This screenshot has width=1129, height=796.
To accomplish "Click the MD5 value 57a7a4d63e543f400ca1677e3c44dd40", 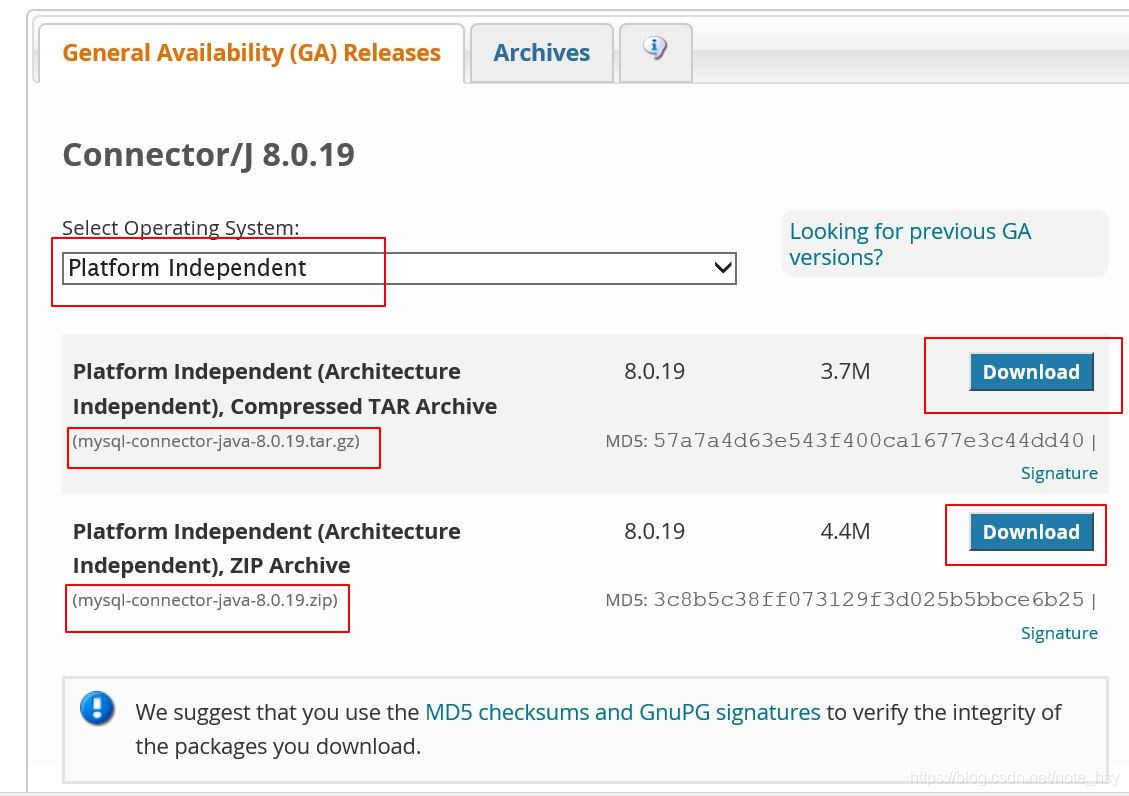I will (868, 440).
